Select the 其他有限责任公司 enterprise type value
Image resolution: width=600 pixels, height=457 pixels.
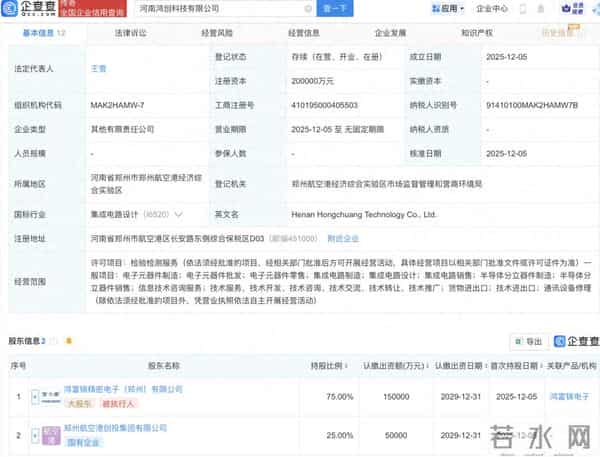pos(122,129)
